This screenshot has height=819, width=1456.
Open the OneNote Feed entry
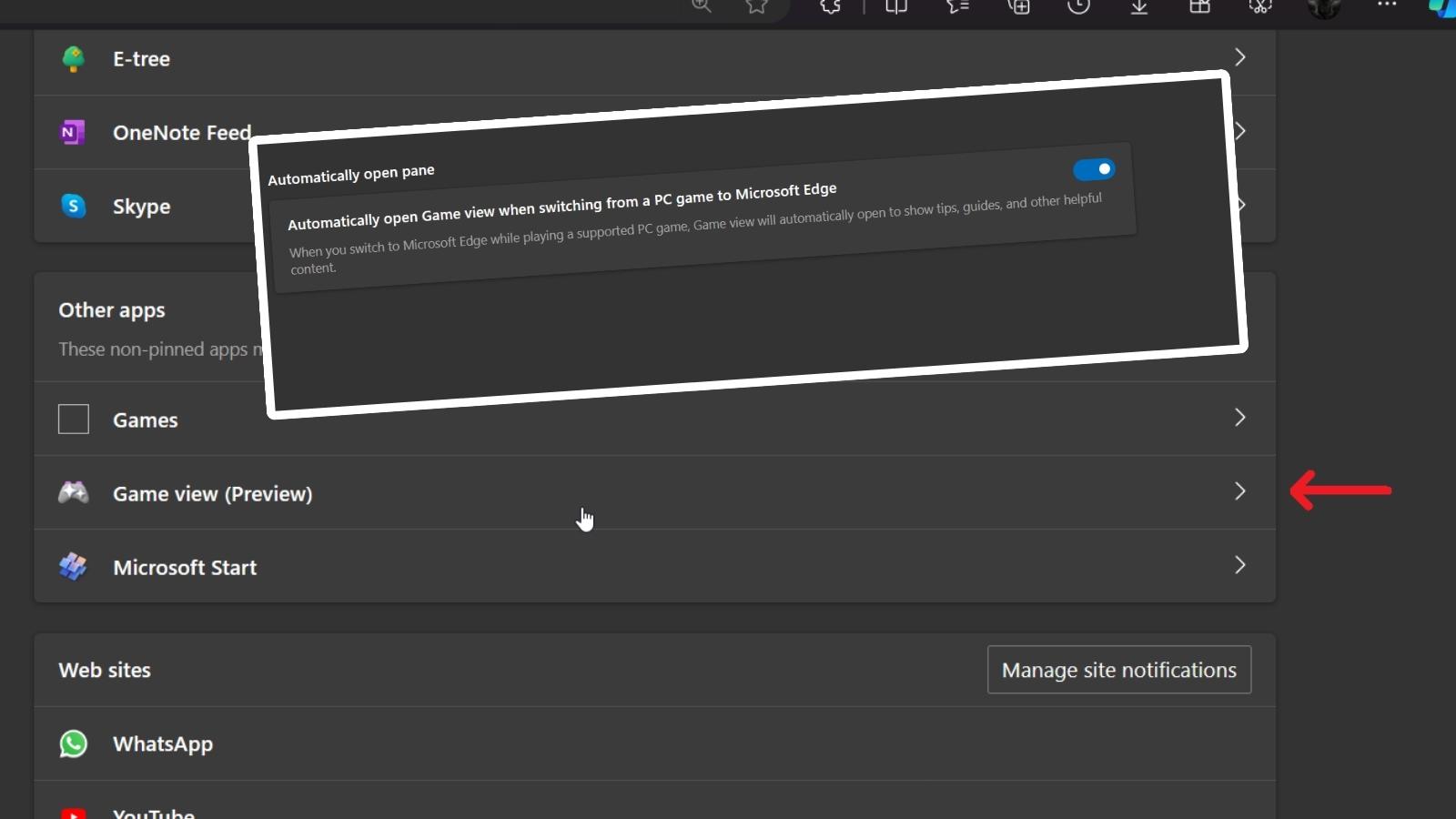click(181, 133)
